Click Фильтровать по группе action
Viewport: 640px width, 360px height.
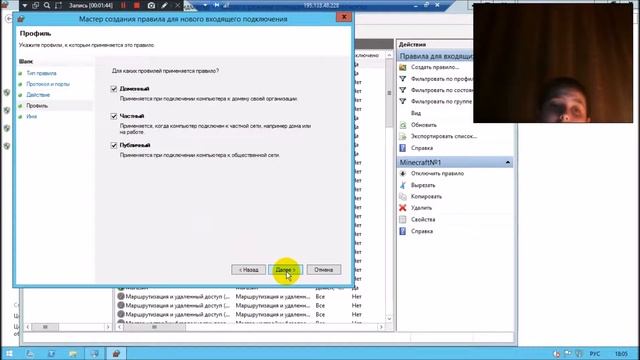coord(441,101)
